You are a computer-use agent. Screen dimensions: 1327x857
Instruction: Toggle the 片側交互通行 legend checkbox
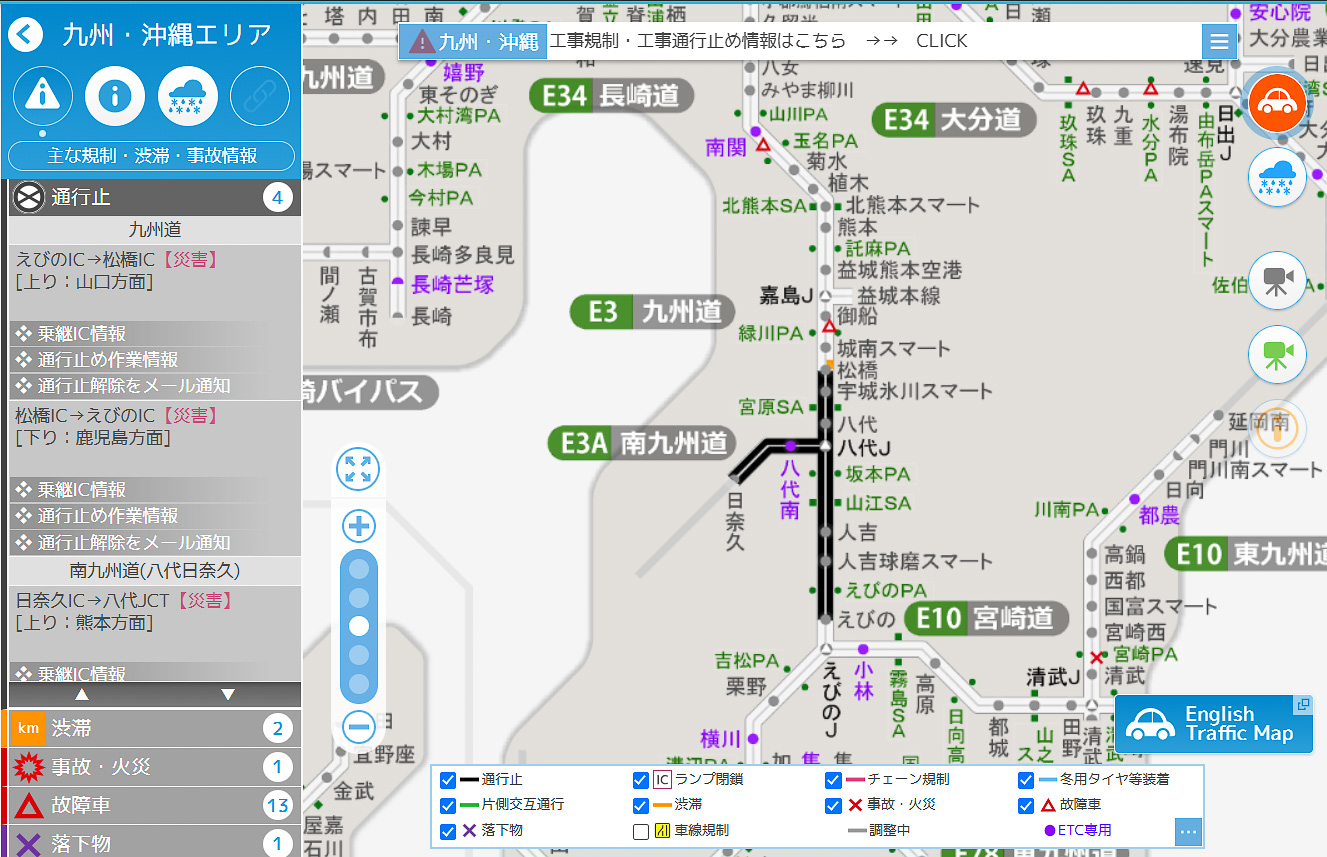[448, 805]
